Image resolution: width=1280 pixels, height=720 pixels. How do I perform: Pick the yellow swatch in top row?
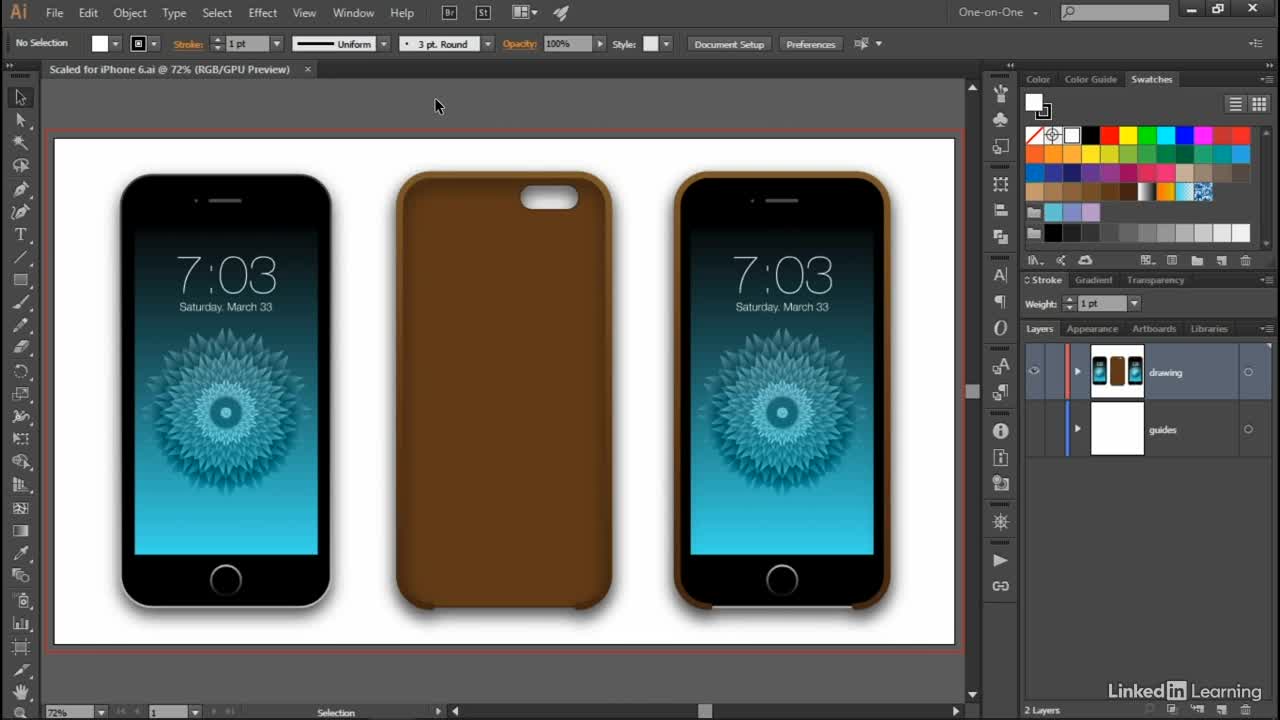[x=1128, y=135]
